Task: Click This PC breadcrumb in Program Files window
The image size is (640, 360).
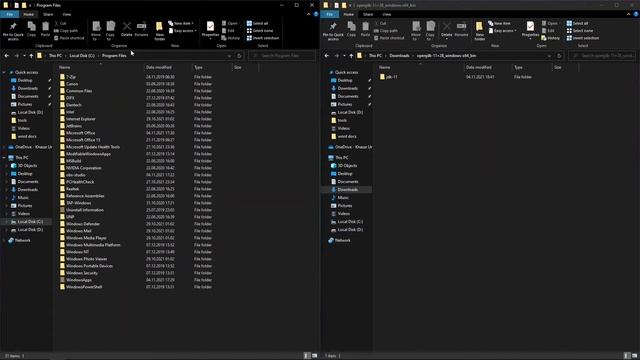Action: pyautogui.click(x=56, y=56)
